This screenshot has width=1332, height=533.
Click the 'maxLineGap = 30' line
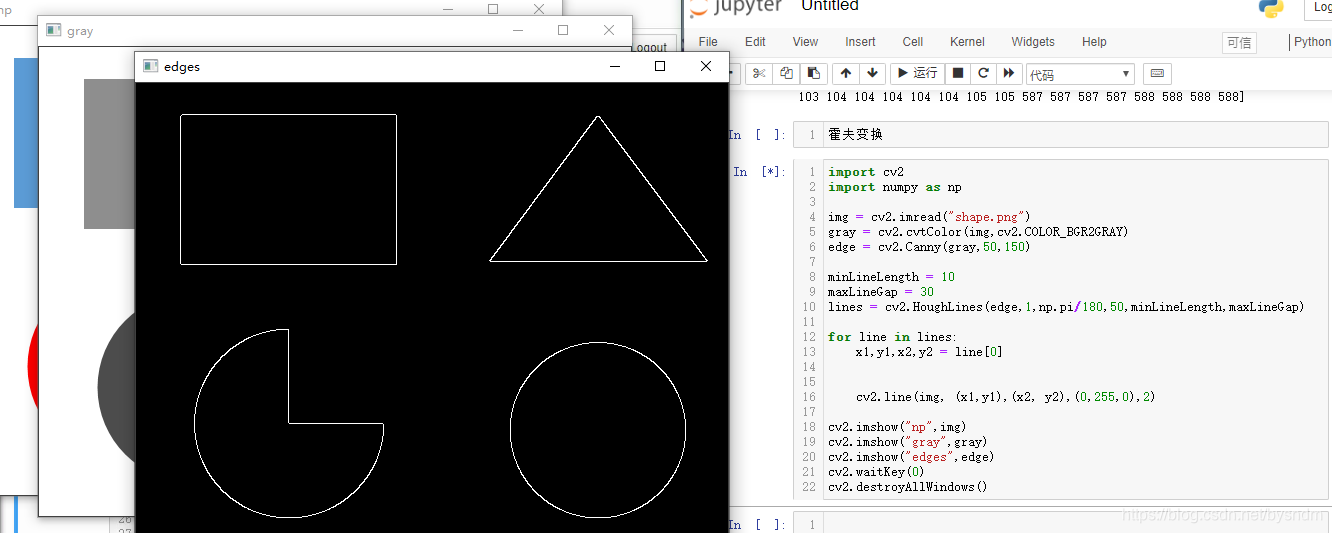[881, 292]
